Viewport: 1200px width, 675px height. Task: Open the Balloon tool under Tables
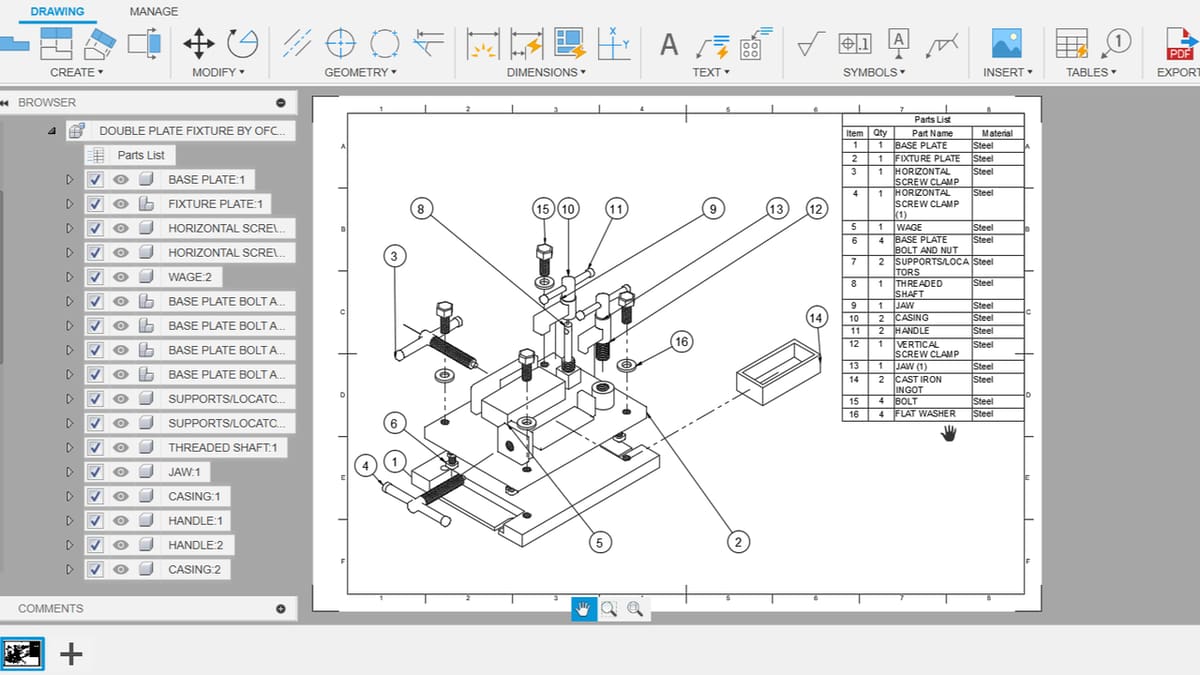[x=1117, y=43]
